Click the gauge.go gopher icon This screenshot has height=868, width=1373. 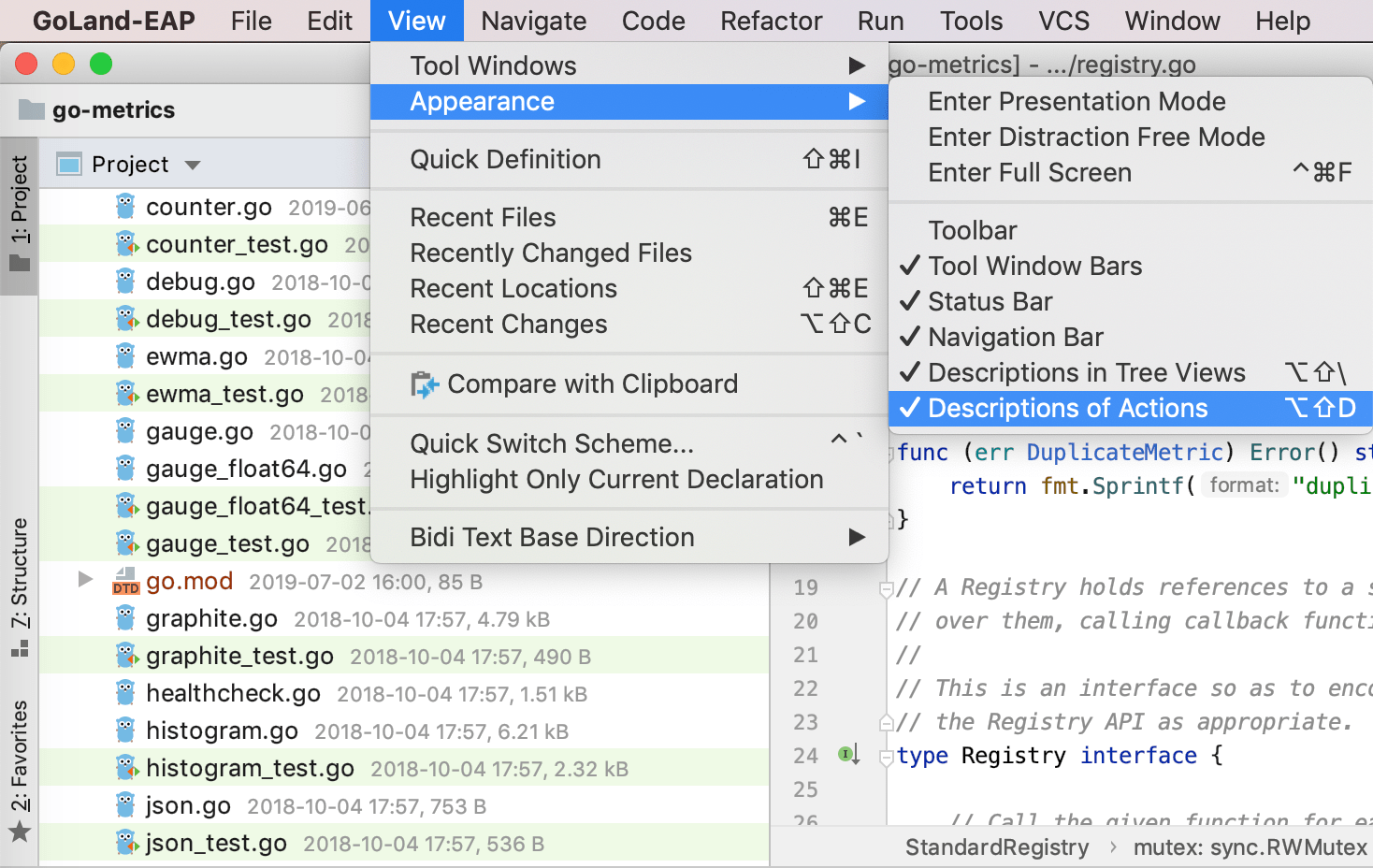tap(125, 430)
